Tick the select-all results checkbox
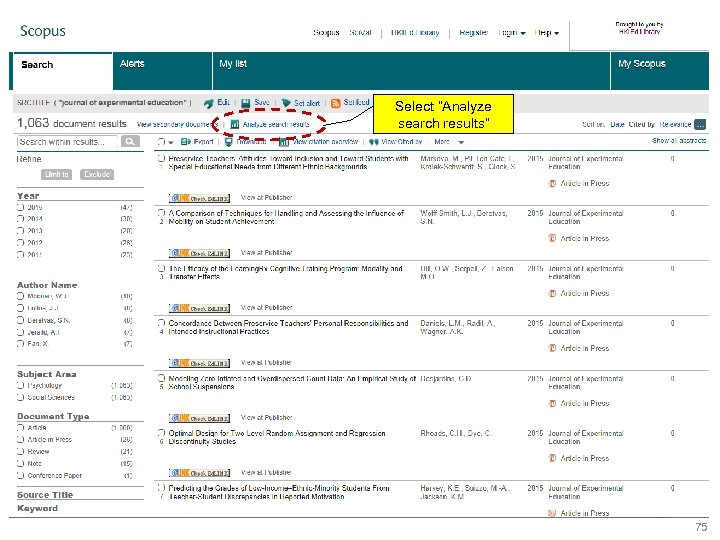Viewport: 720px width, 540px height. (161, 142)
